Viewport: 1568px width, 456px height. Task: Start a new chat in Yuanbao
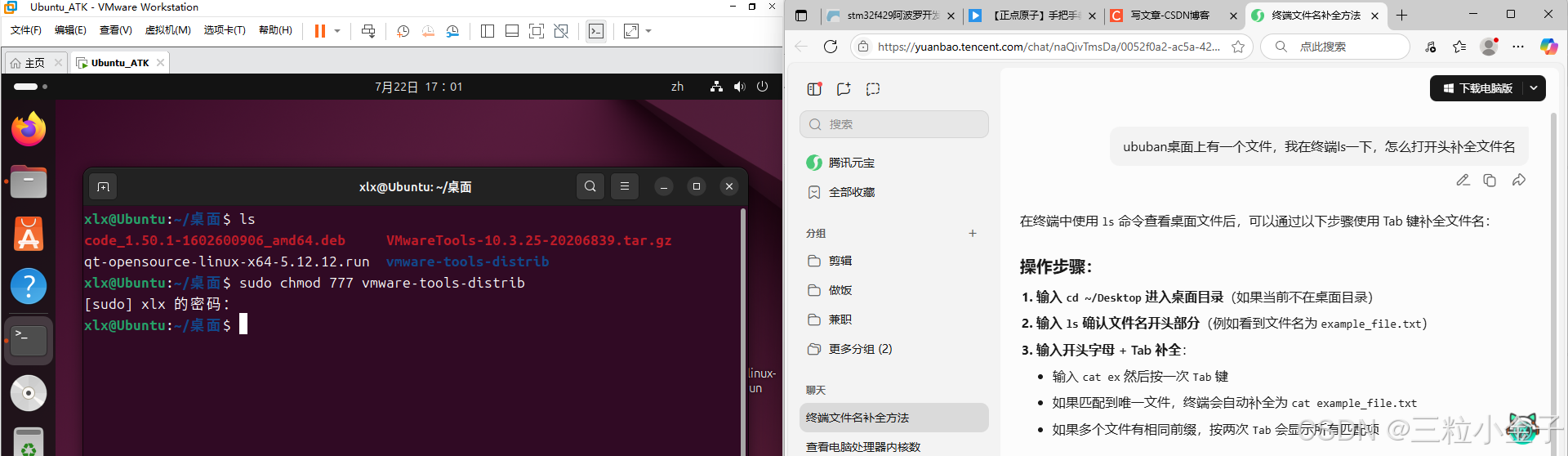pyautogui.click(x=844, y=89)
